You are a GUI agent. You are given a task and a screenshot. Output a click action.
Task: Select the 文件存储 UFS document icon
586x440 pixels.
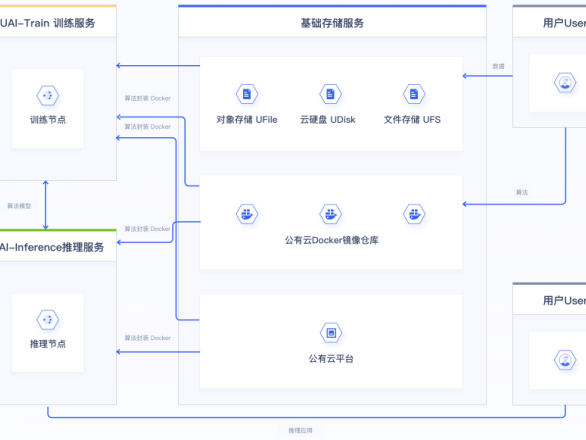414,94
